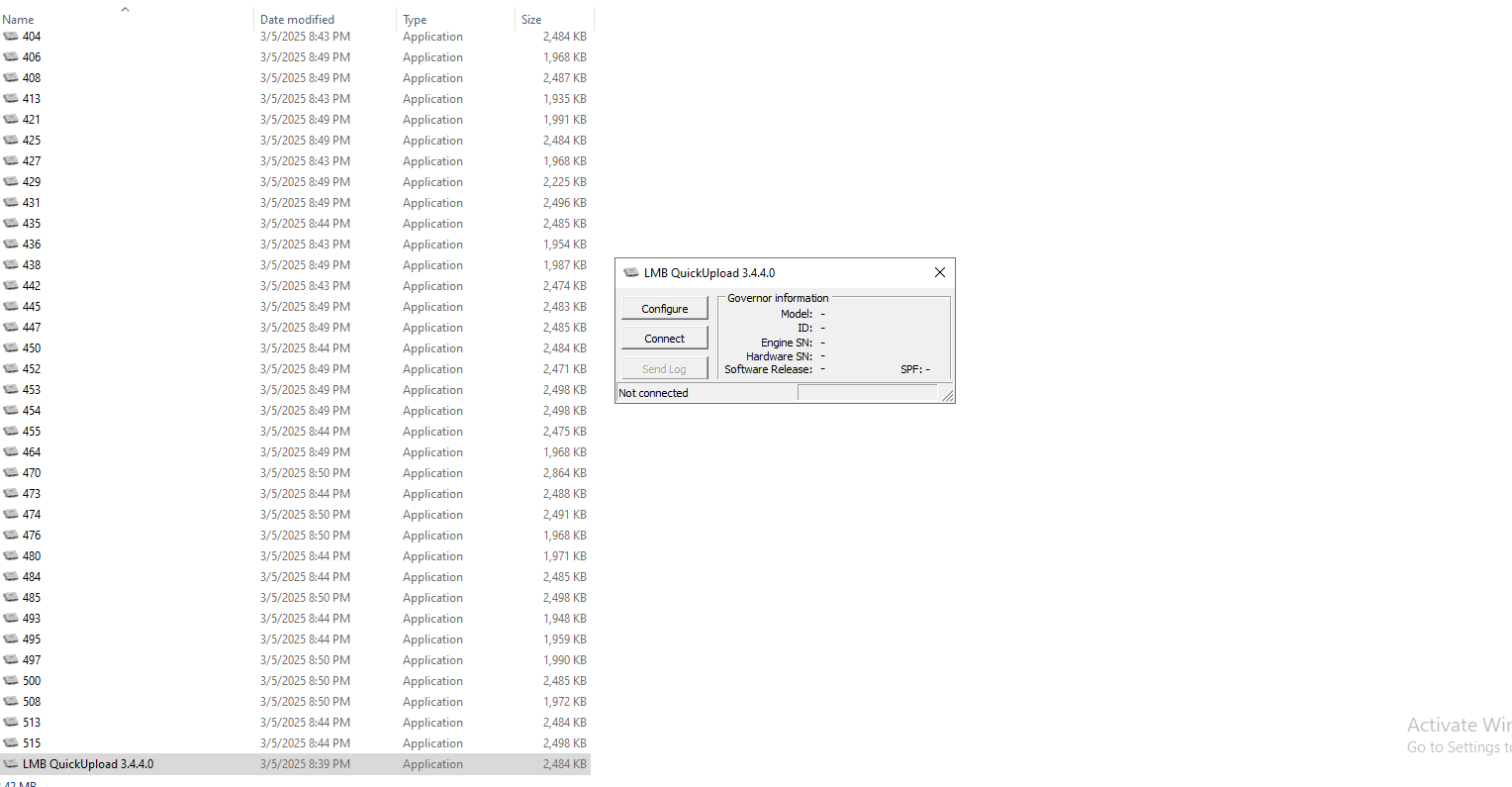Click the dialog's resize grip corner
1512x787 pixels.
pos(948,396)
